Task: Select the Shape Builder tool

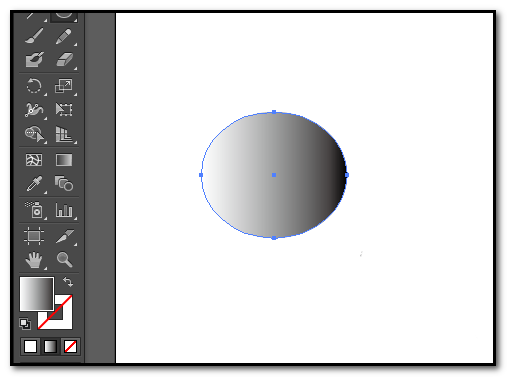Action: click(34, 134)
